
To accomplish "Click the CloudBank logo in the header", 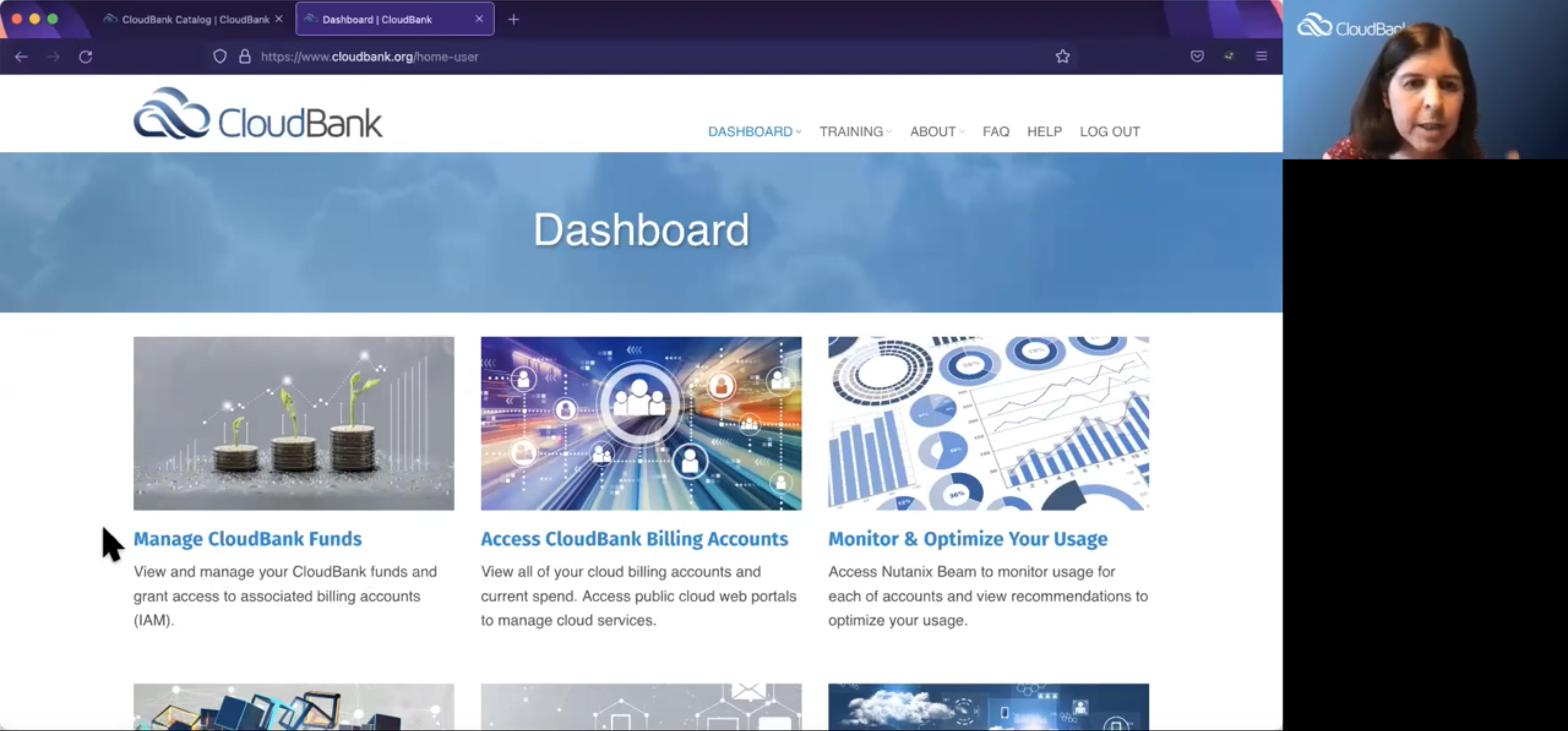I will (x=258, y=114).
